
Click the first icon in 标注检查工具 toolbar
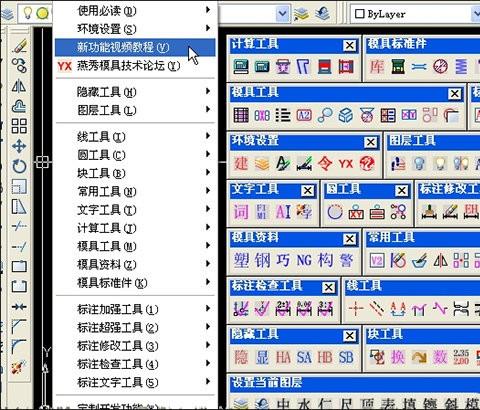241,309
